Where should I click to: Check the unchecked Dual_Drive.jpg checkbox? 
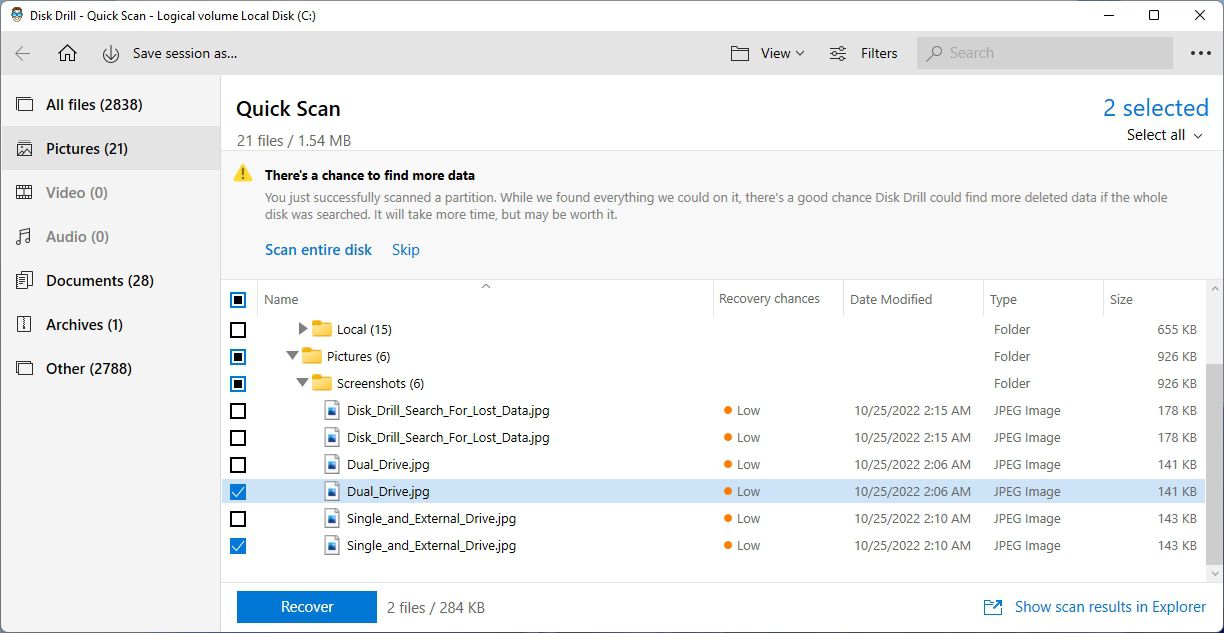tap(238, 464)
